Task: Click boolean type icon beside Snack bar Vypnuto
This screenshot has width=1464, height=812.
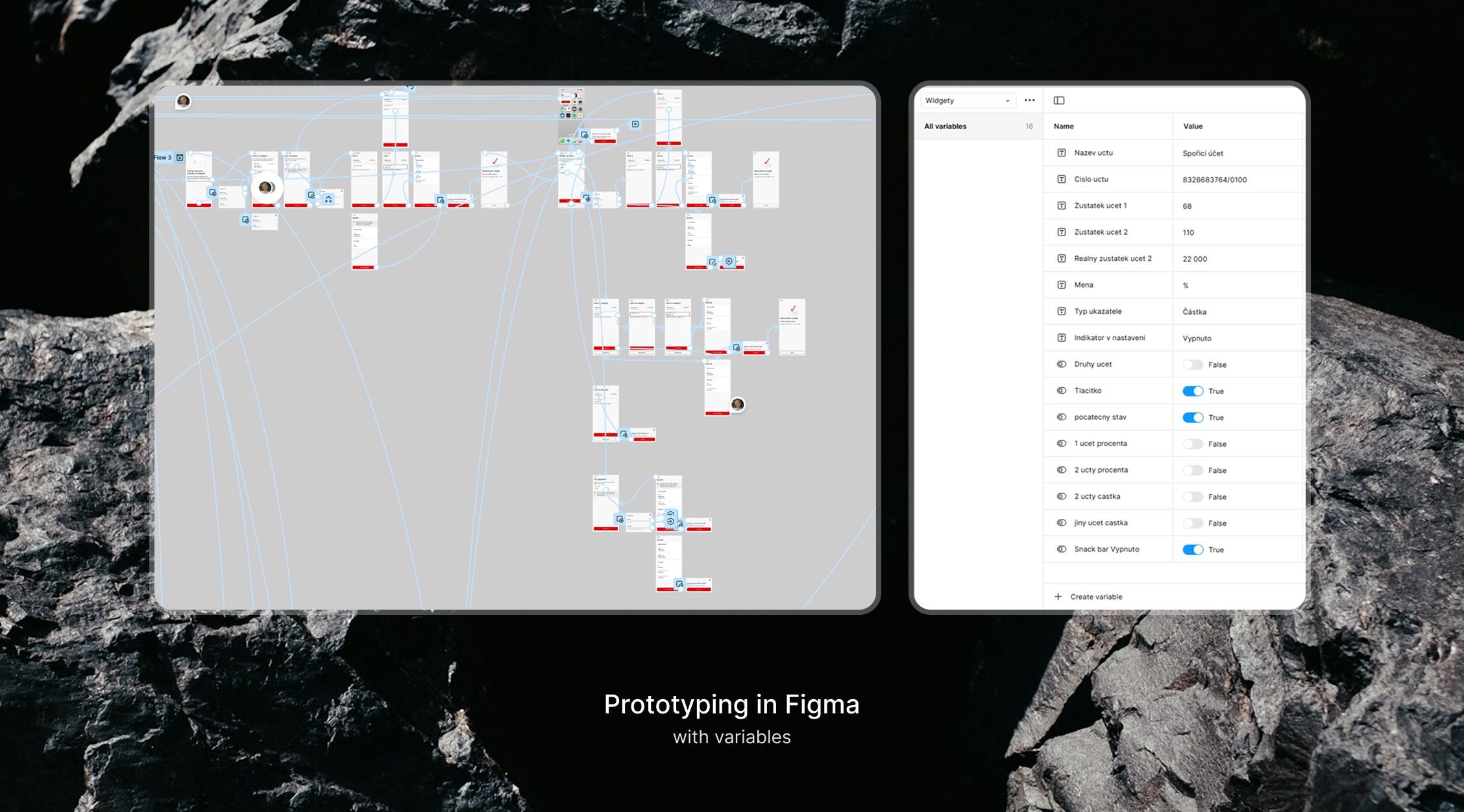Action: click(x=1062, y=549)
